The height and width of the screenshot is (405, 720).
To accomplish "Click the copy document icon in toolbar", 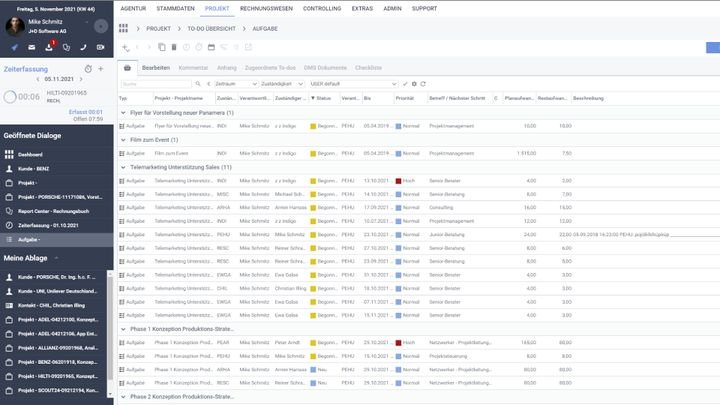I will click(x=162, y=47).
